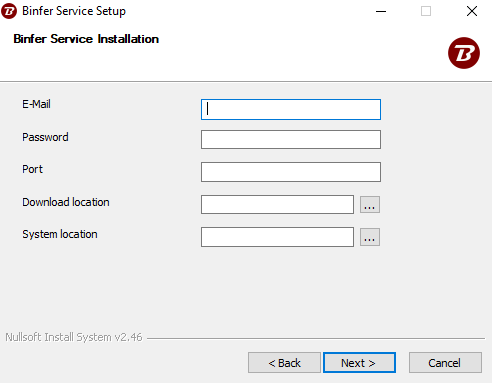
Task: Browse for Download location folder
Action: [x=370, y=204]
